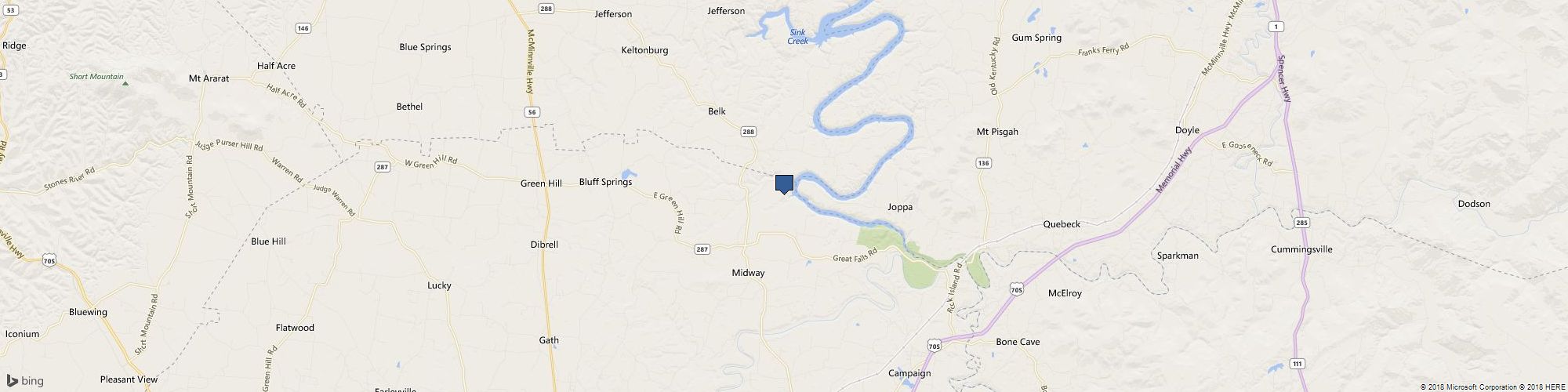Click the route 56 highway shield

(x=533, y=113)
